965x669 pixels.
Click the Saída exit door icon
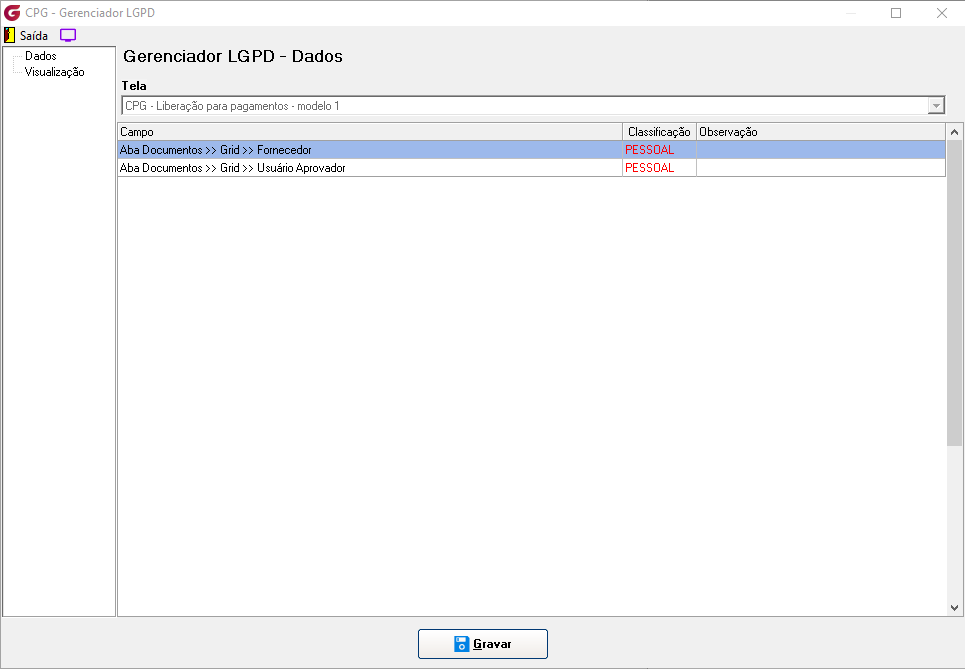(9, 35)
